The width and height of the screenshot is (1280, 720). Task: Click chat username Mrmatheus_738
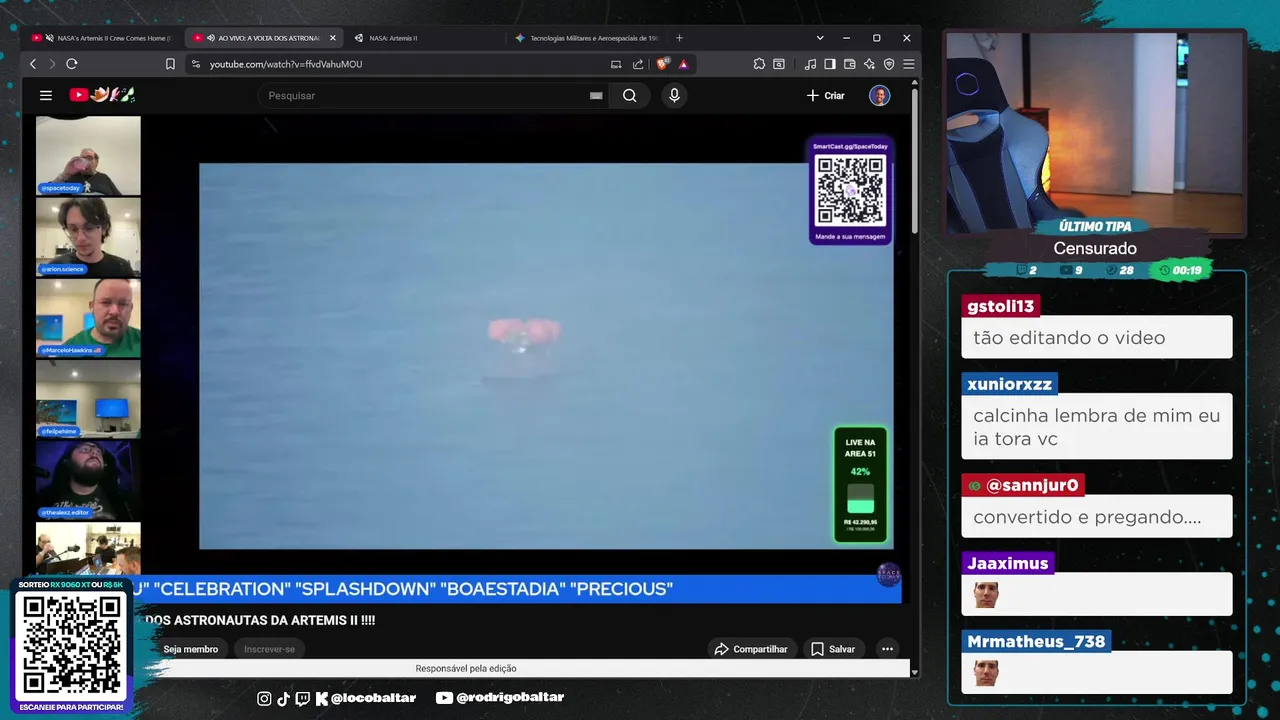pos(1036,641)
